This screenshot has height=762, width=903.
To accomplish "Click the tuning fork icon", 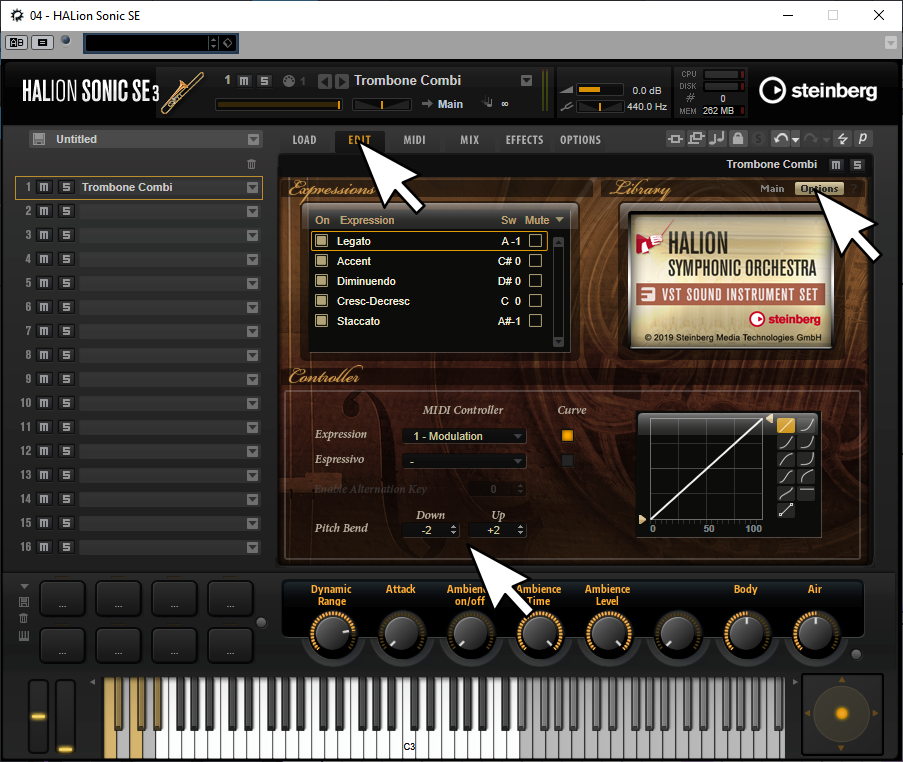I will point(567,107).
